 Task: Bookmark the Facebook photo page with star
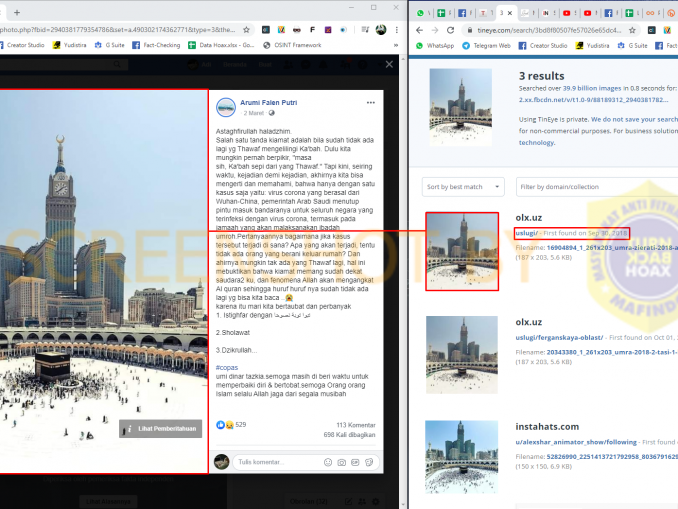[246, 30]
